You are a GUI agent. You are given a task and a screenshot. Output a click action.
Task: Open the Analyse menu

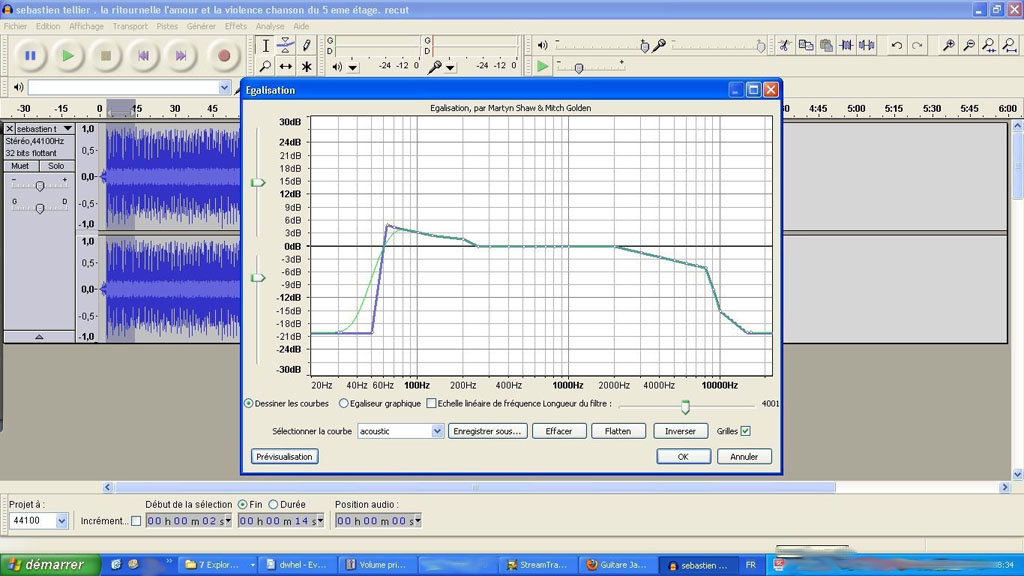tap(270, 26)
